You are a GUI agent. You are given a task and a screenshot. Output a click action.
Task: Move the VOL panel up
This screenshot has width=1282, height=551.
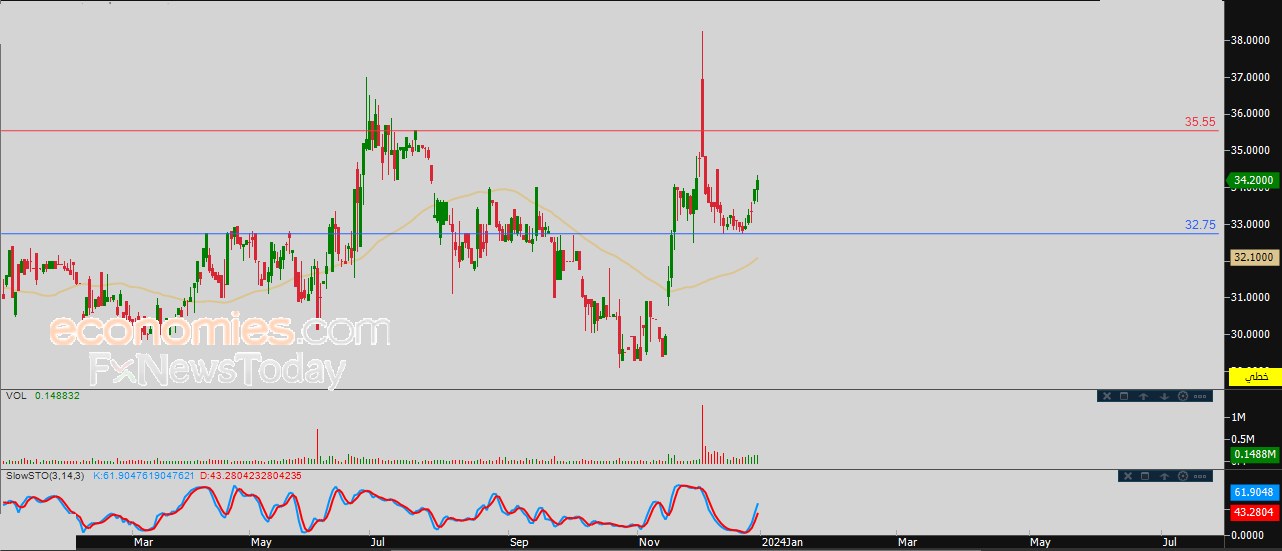(1143, 396)
